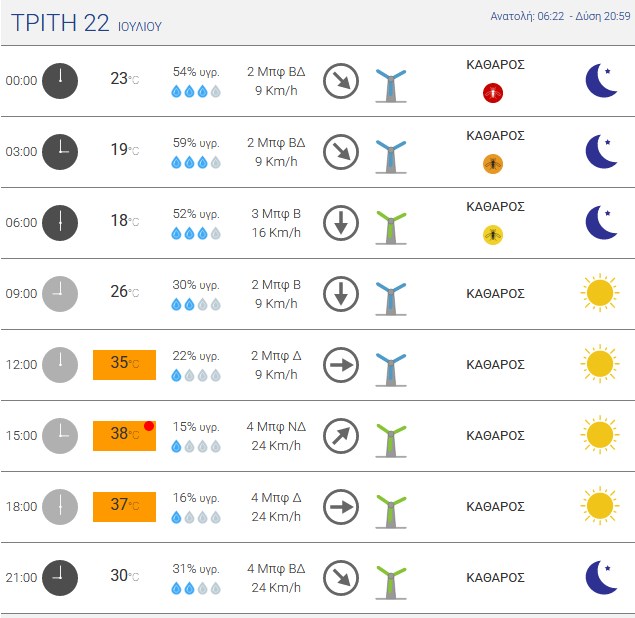Screen dimensions: 635x618
Task: Click the sun icon in the 09:00 row
Action: coord(600,293)
